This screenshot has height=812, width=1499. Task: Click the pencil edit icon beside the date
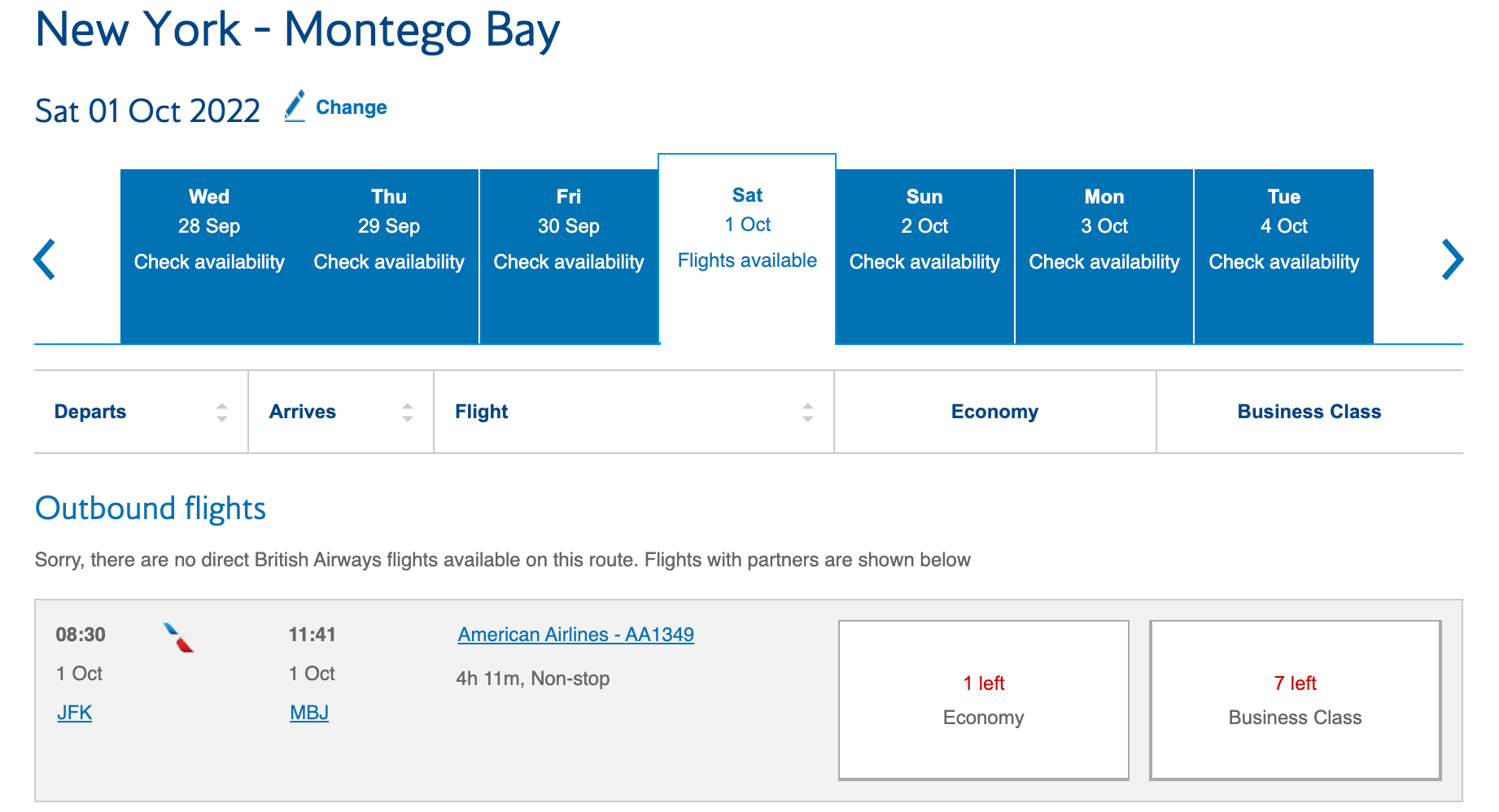tap(295, 107)
